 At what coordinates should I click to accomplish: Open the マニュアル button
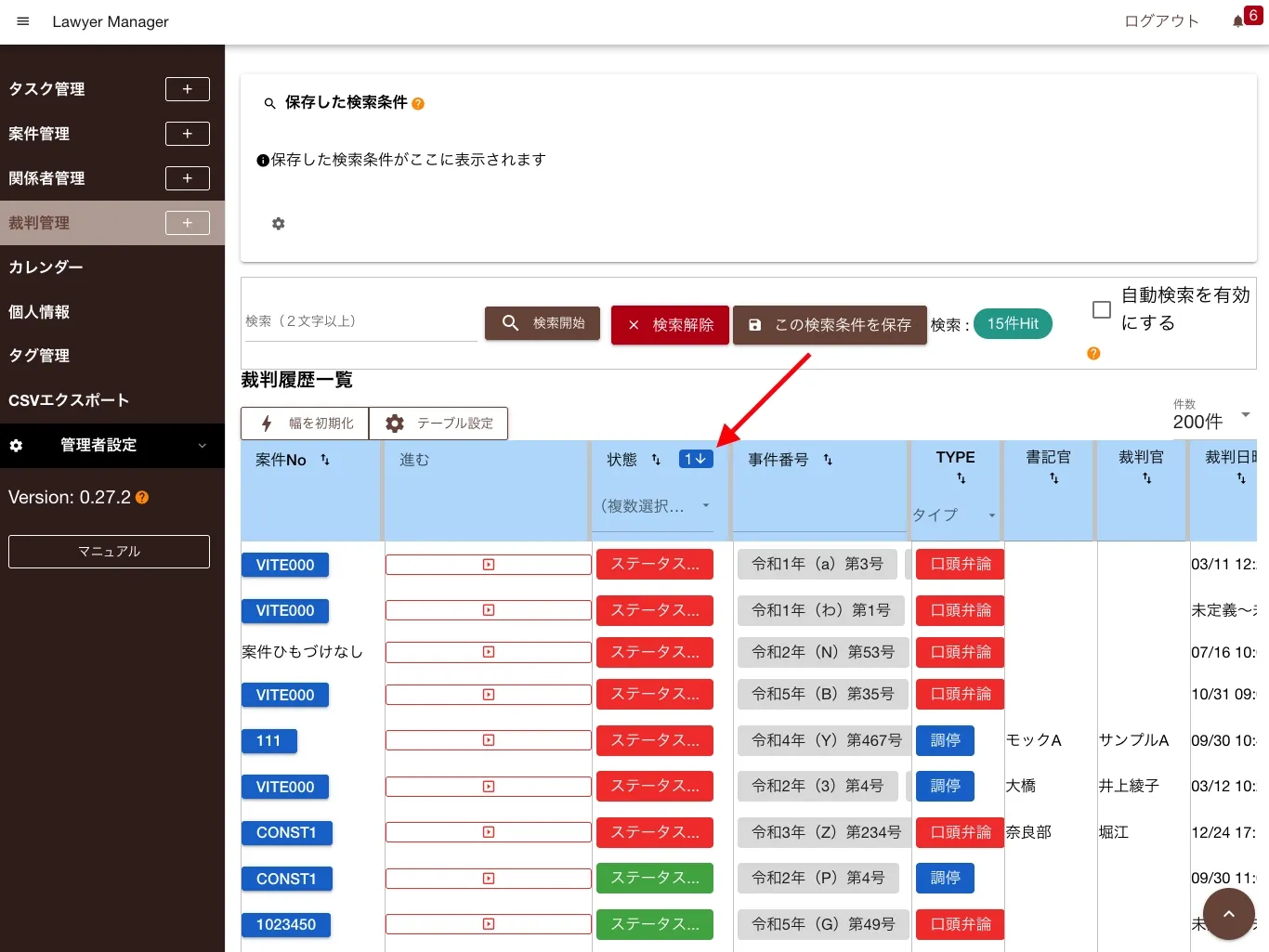[x=109, y=552]
